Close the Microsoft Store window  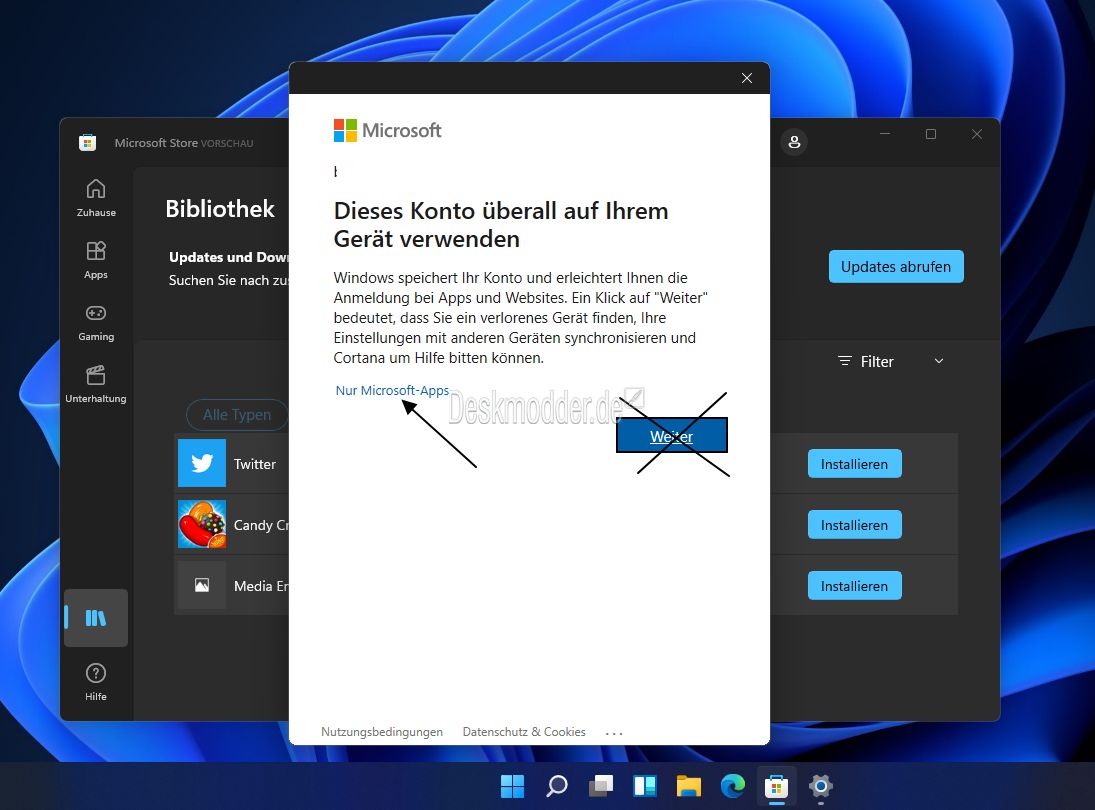[x=977, y=134]
